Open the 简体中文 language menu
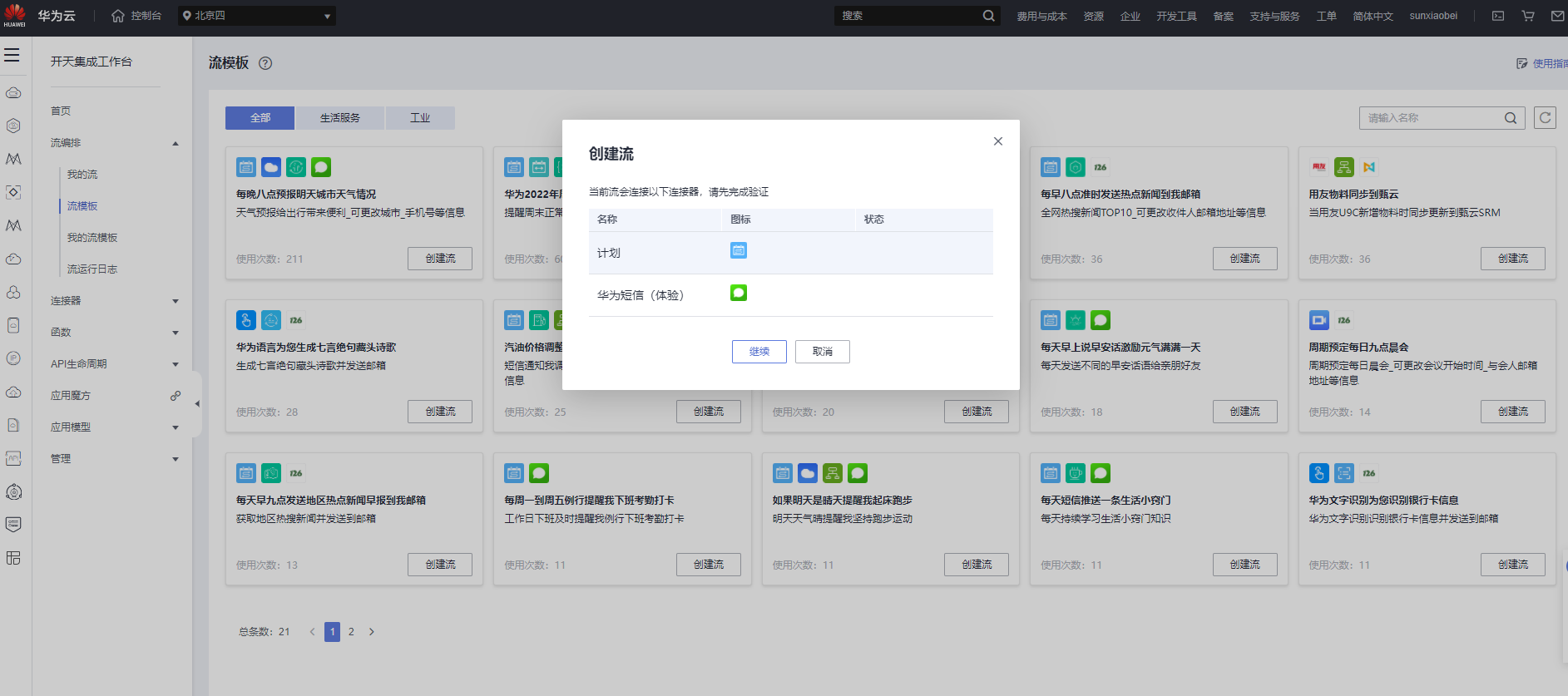Screen dimensions: 1568x696 click(1373, 16)
